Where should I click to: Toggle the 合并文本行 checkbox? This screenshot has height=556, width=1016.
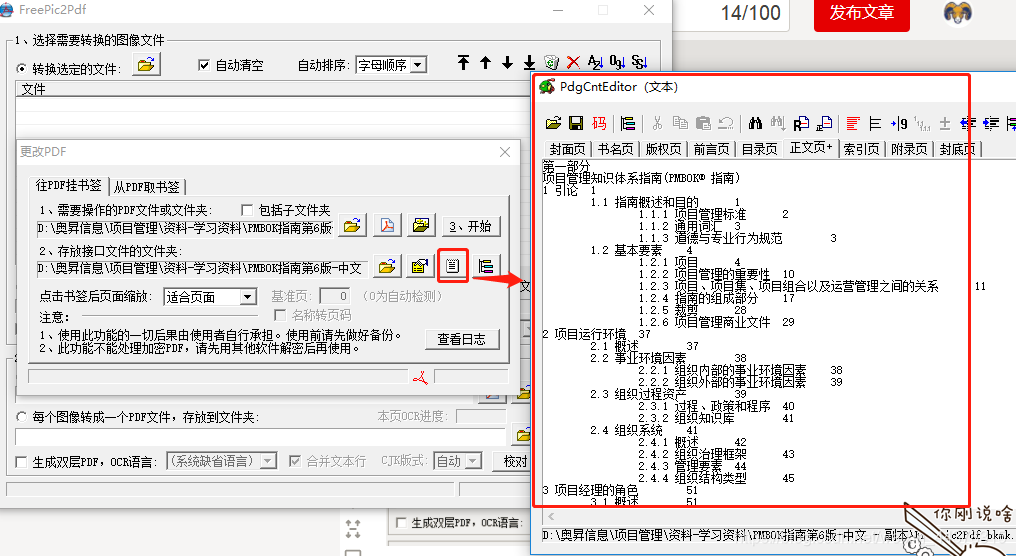(295, 461)
